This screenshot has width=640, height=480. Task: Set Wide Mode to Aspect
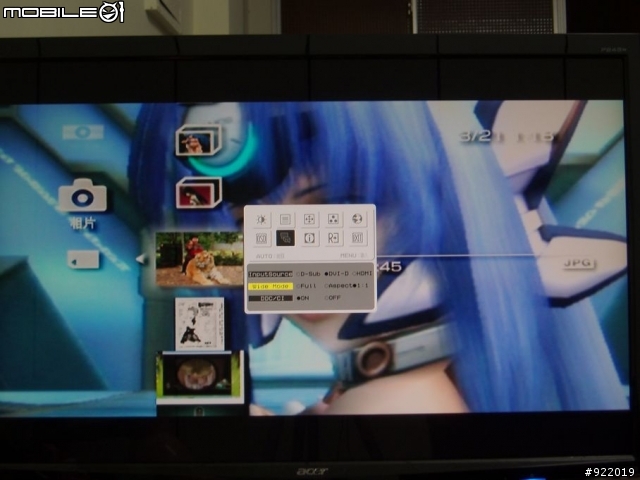[x=338, y=286]
